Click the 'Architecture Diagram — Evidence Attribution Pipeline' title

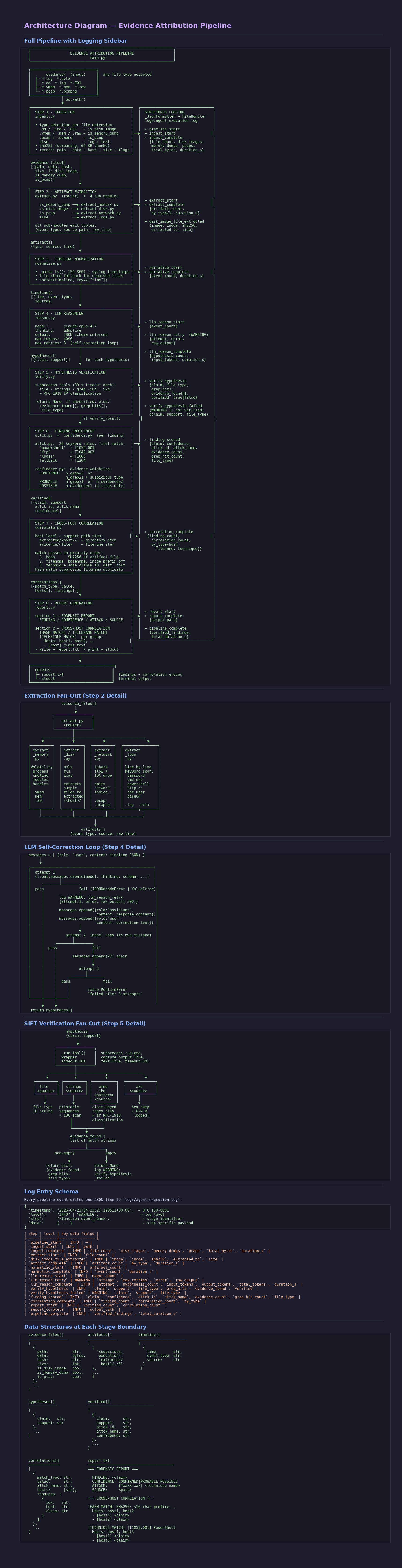tap(128, 26)
